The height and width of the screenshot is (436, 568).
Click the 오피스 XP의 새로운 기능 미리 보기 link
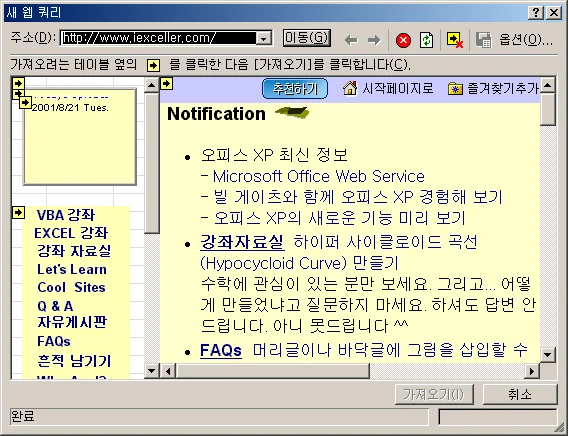pyautogui.click(x=339, y=218)
